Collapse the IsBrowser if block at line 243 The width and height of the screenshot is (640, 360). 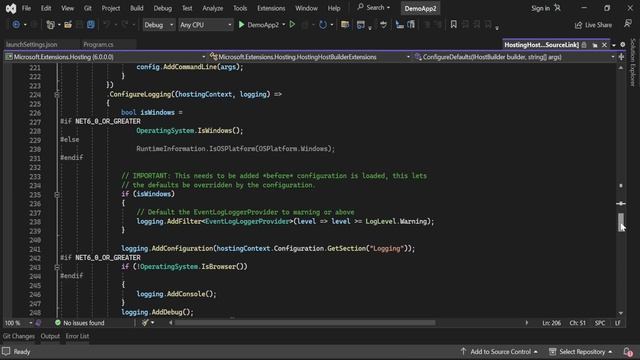point(57,267)
